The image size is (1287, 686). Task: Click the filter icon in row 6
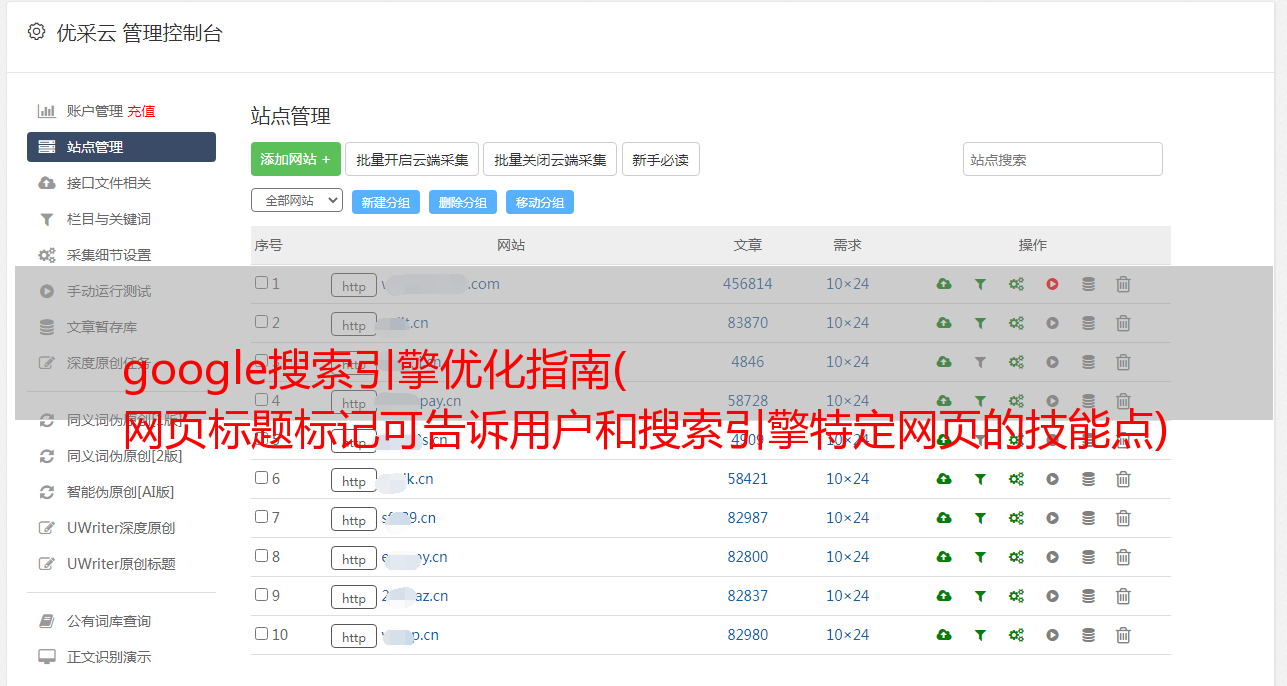(x=980, y=479)
